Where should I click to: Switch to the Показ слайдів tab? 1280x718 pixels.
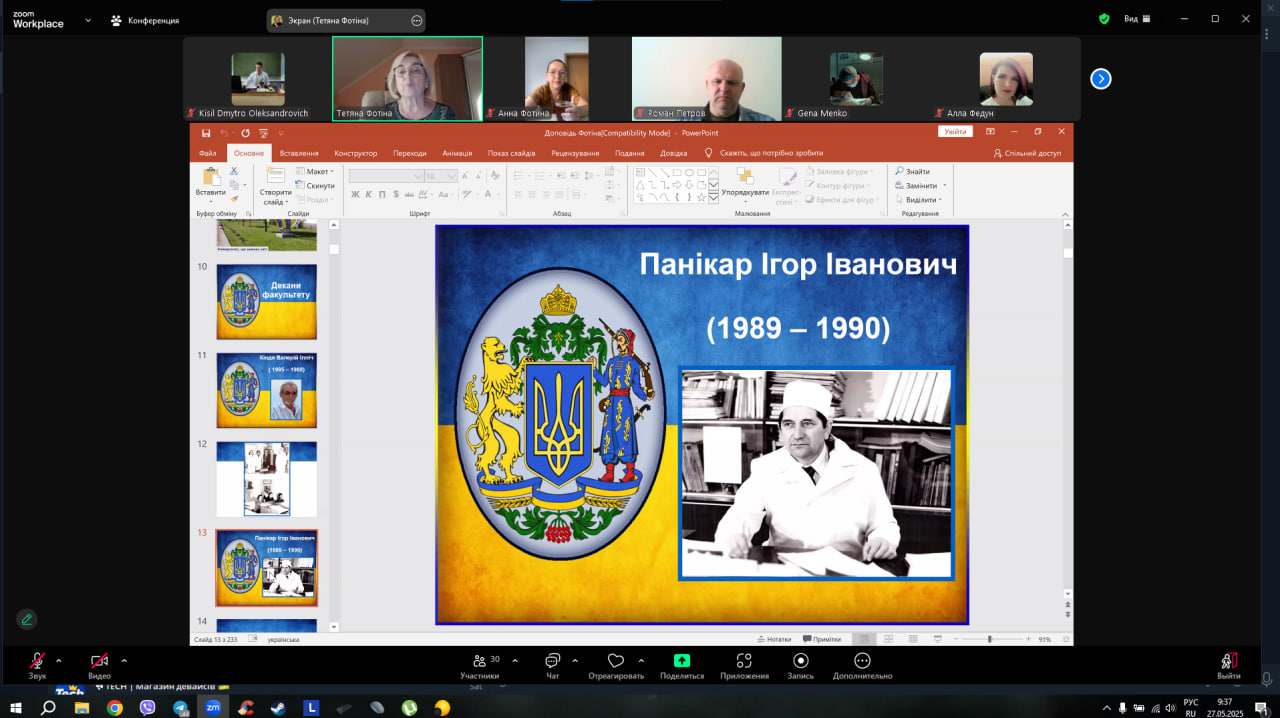(x=512, y=153)
